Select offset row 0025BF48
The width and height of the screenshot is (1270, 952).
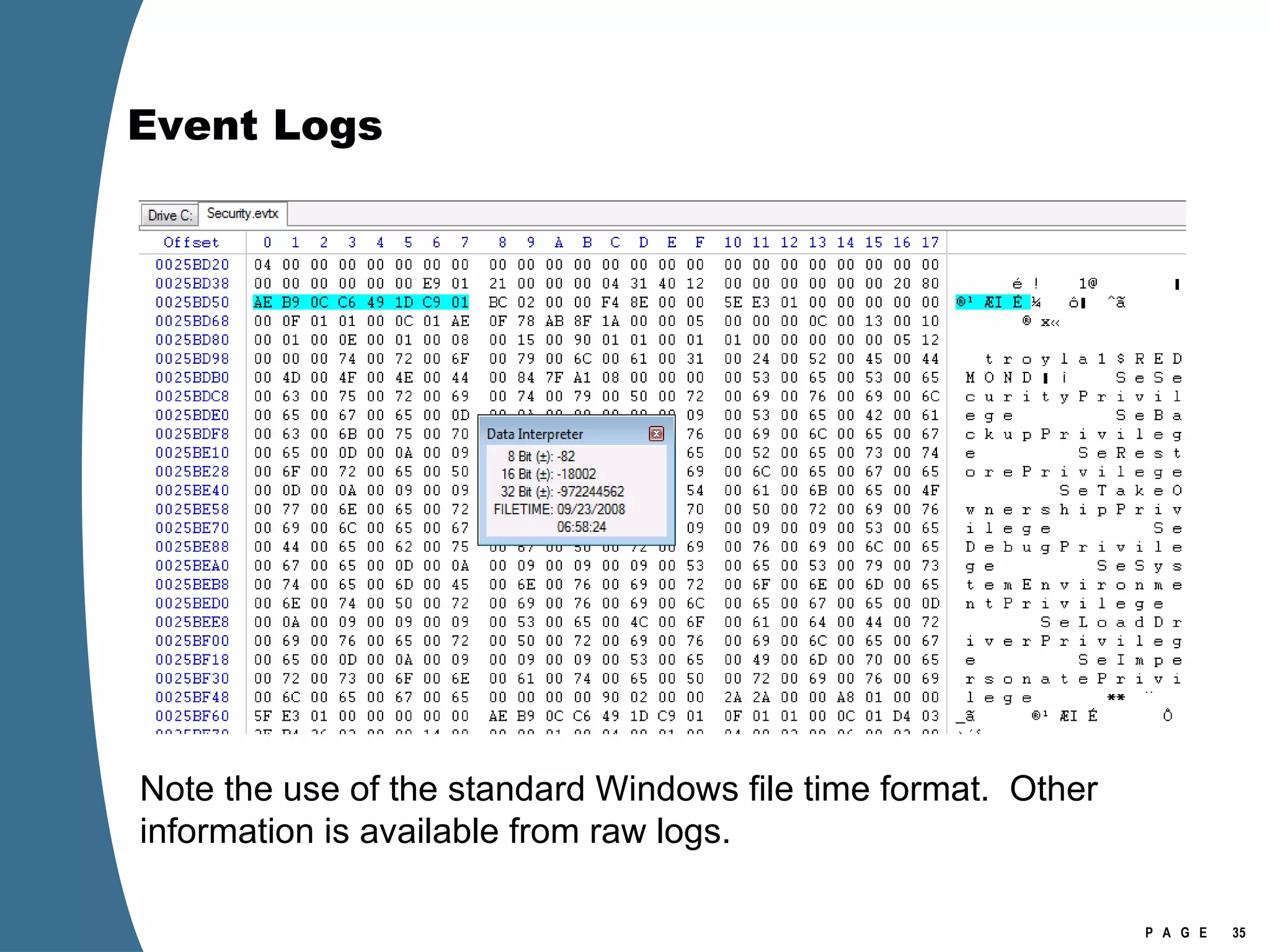192,697
